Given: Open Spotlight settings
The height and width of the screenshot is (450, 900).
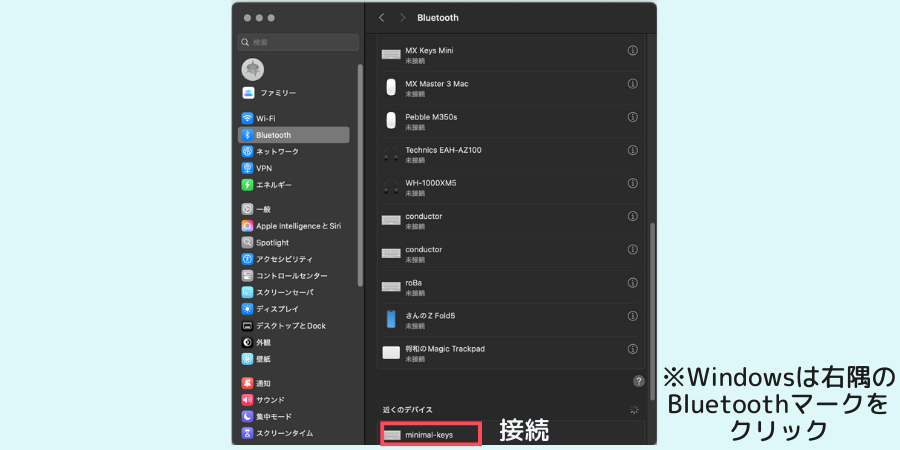Looking at the screenshot, I should coord(294,243).
